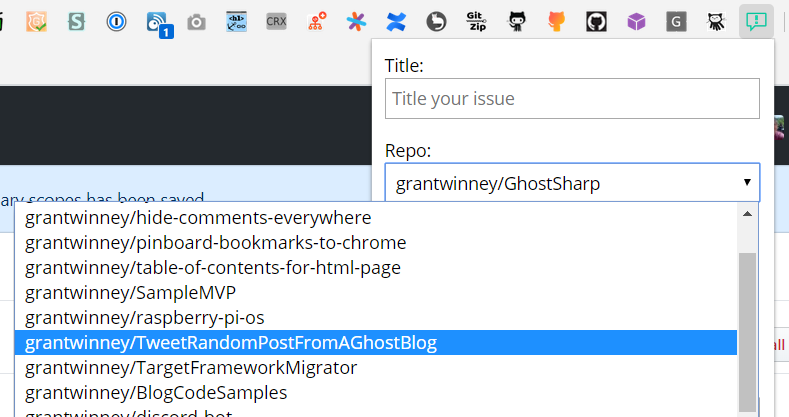
Task: Click the purple cube extension icon
Action: (636, 21)
